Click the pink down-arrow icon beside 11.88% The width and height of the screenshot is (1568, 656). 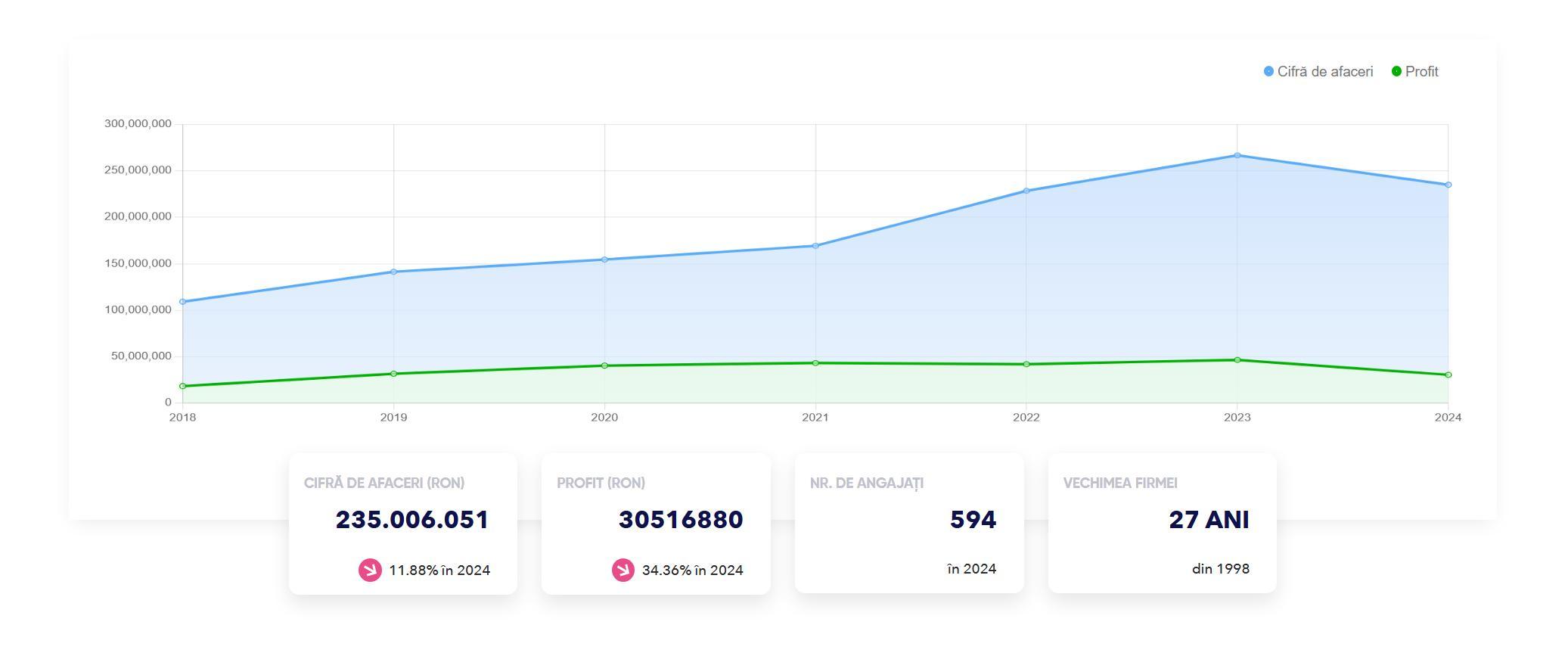(370, 570)
